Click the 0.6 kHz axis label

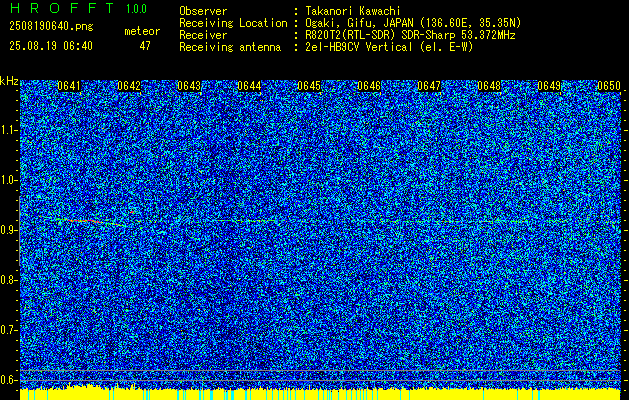(x=8, y=380)
